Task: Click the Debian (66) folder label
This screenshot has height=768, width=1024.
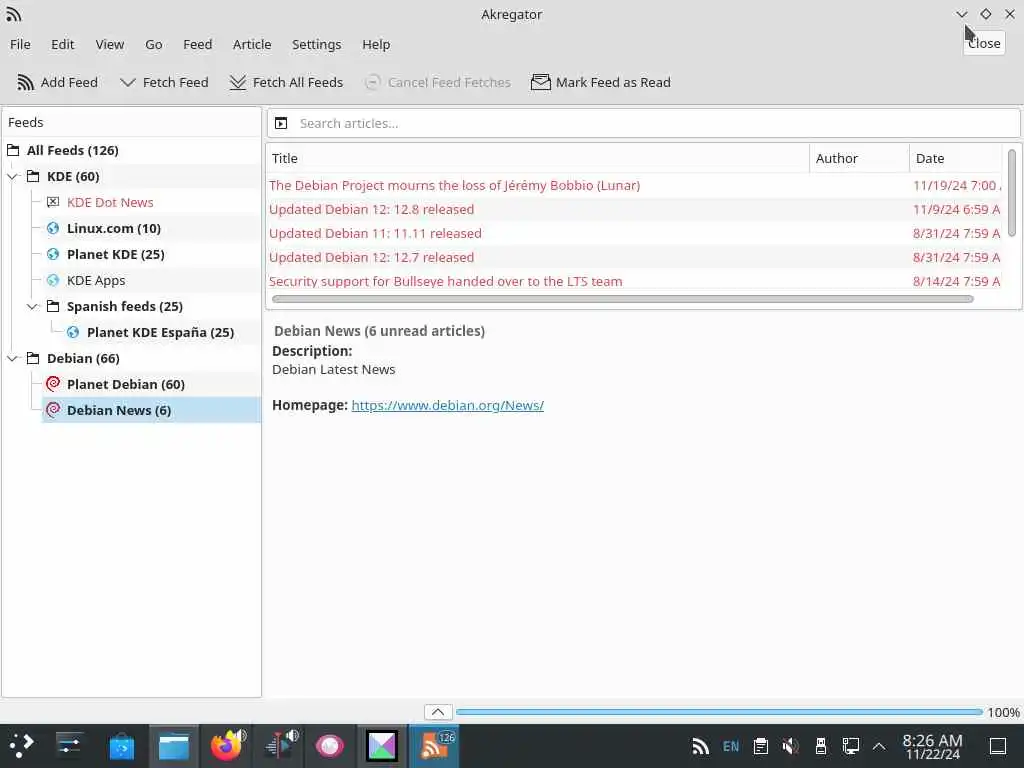Action: pyautogui.click(x=83, y=359)
